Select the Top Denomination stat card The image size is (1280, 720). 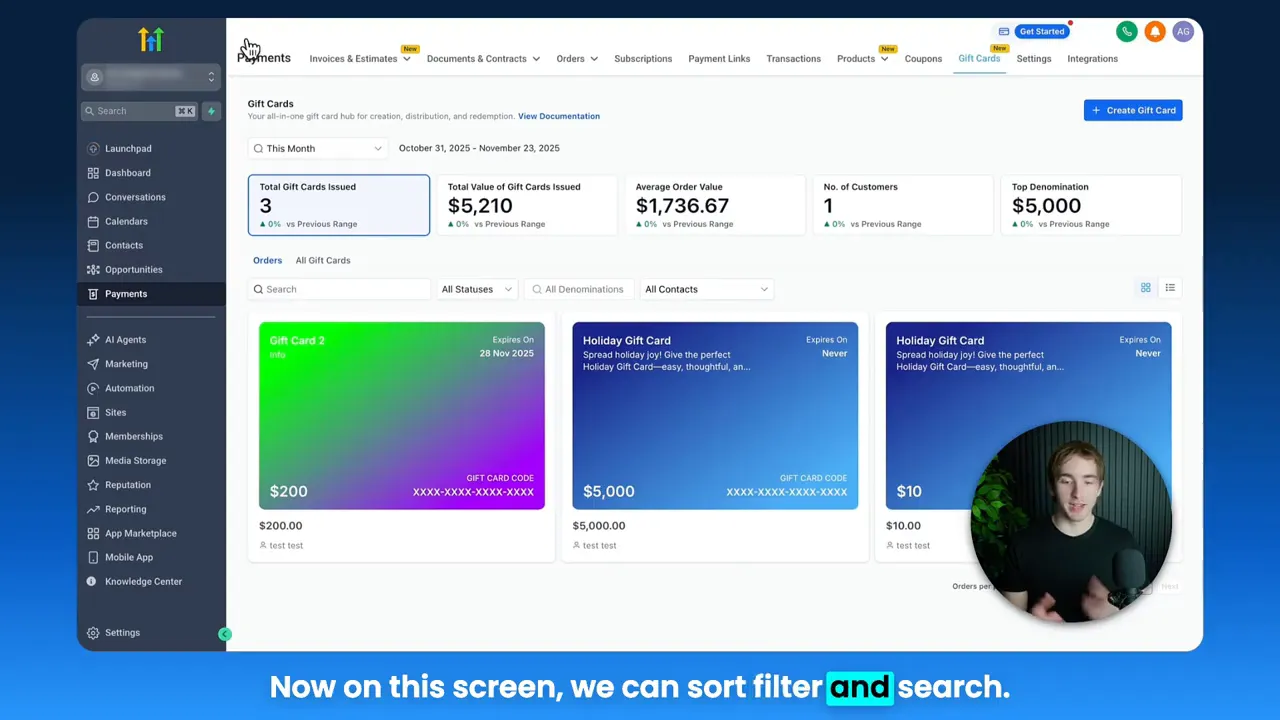pos(1091,205)
